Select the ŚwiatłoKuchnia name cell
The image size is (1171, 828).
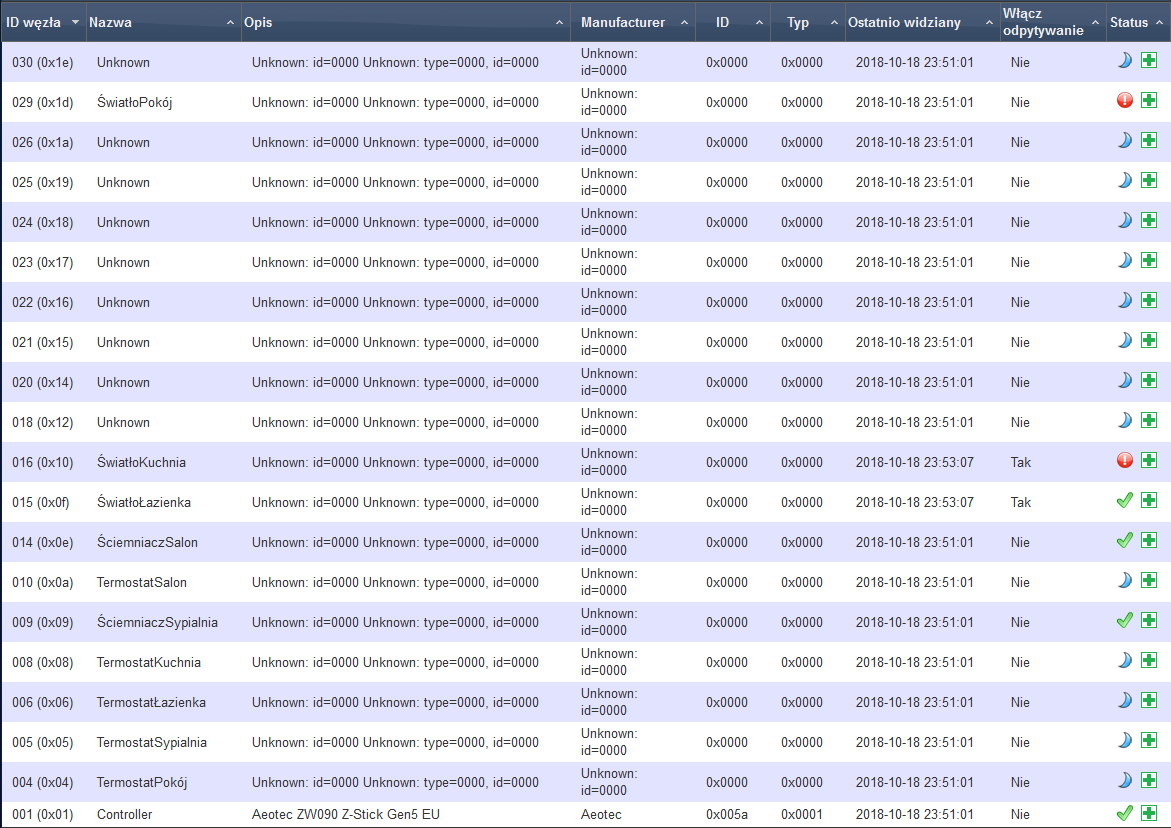pos(141,462)
